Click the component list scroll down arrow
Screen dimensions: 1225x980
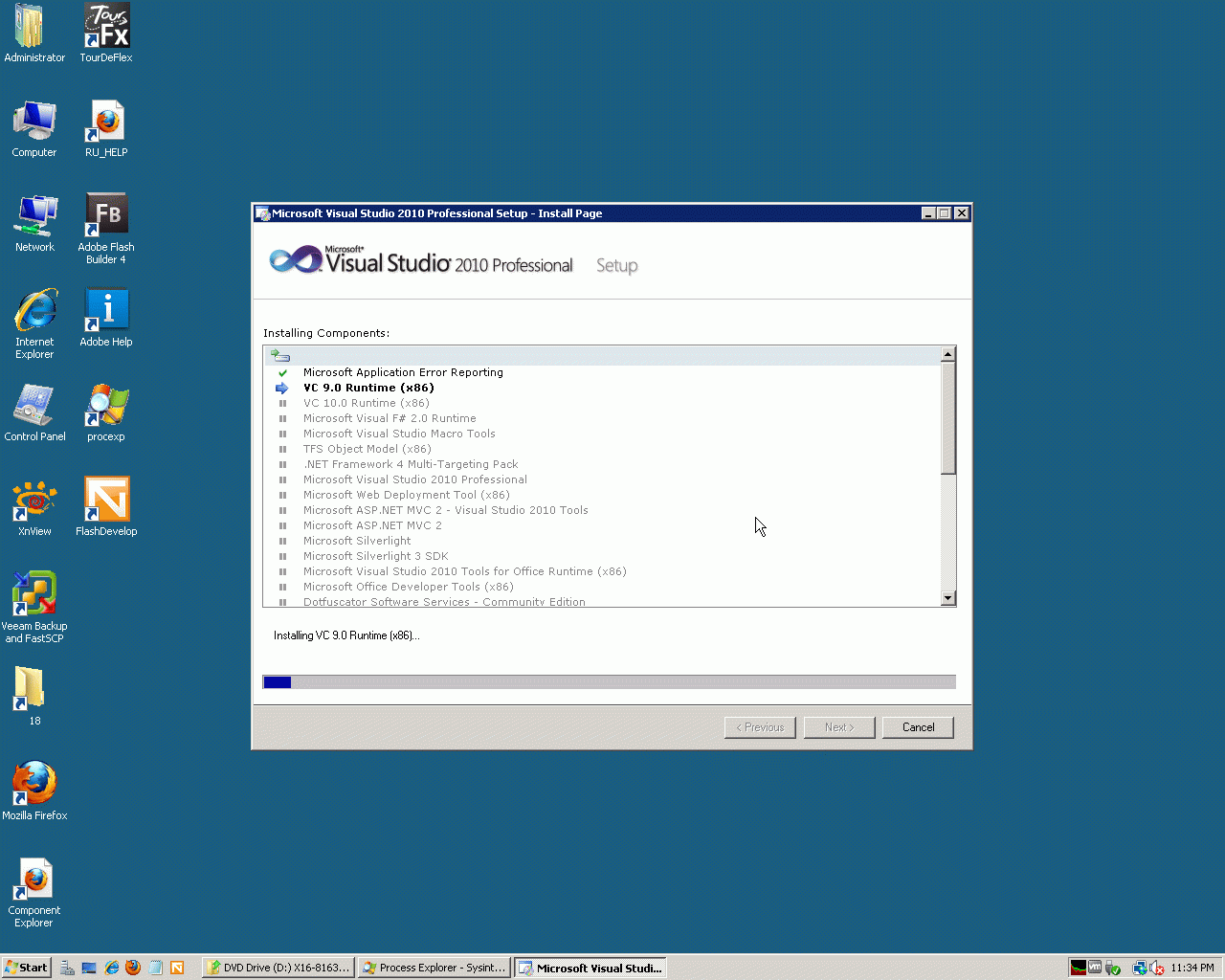[947, 598]
